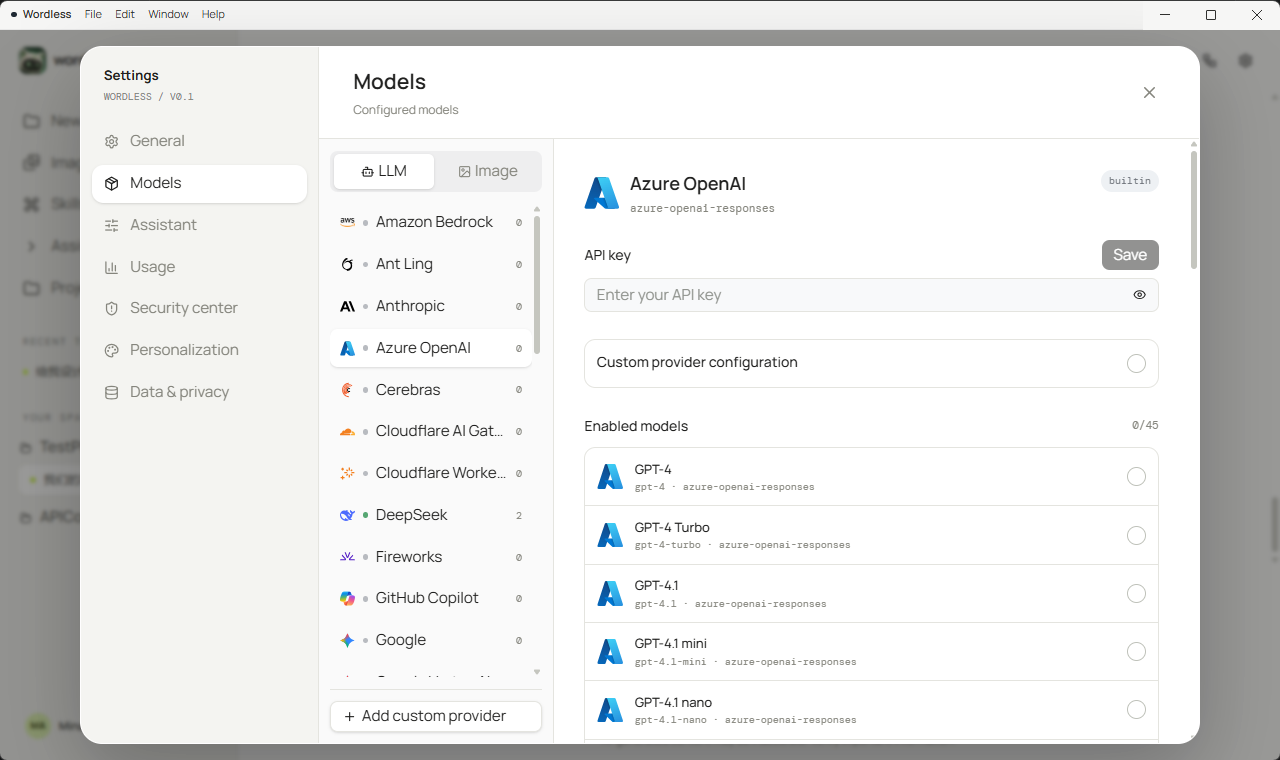Click the GitHub Copilot logo
This screenshot has width=1280, height=760.
coord(347,598)
